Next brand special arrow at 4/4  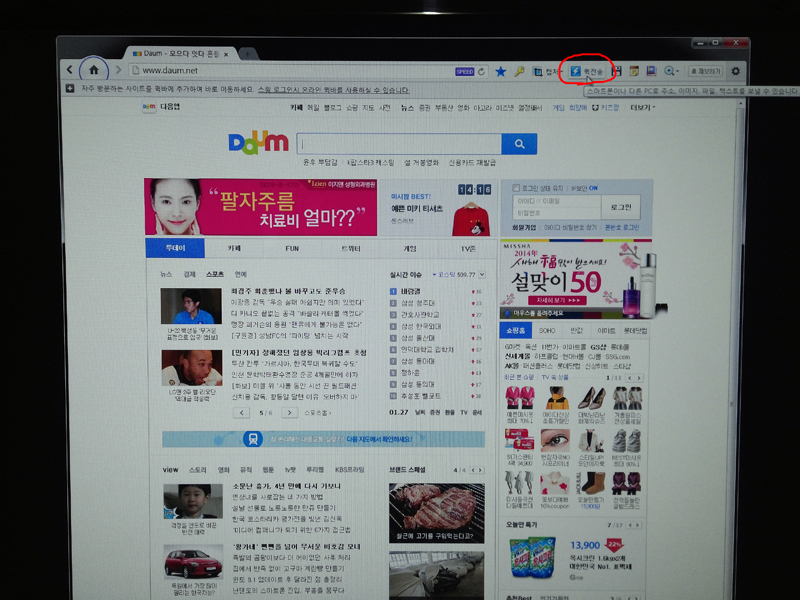click(x=480, y=470)
